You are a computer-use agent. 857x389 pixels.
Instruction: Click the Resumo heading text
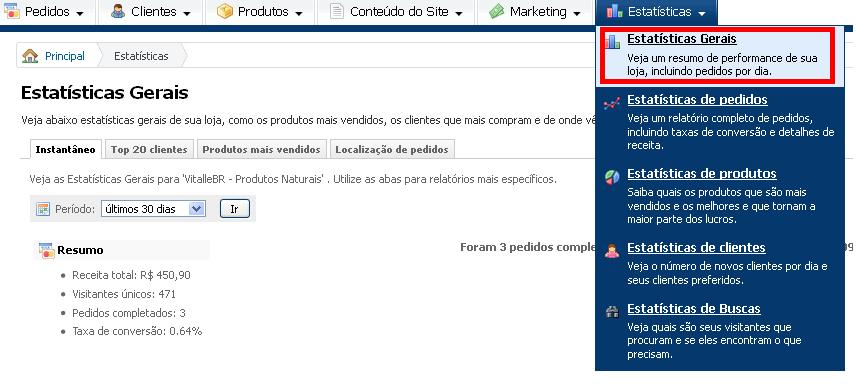click(x=80, y=250)
